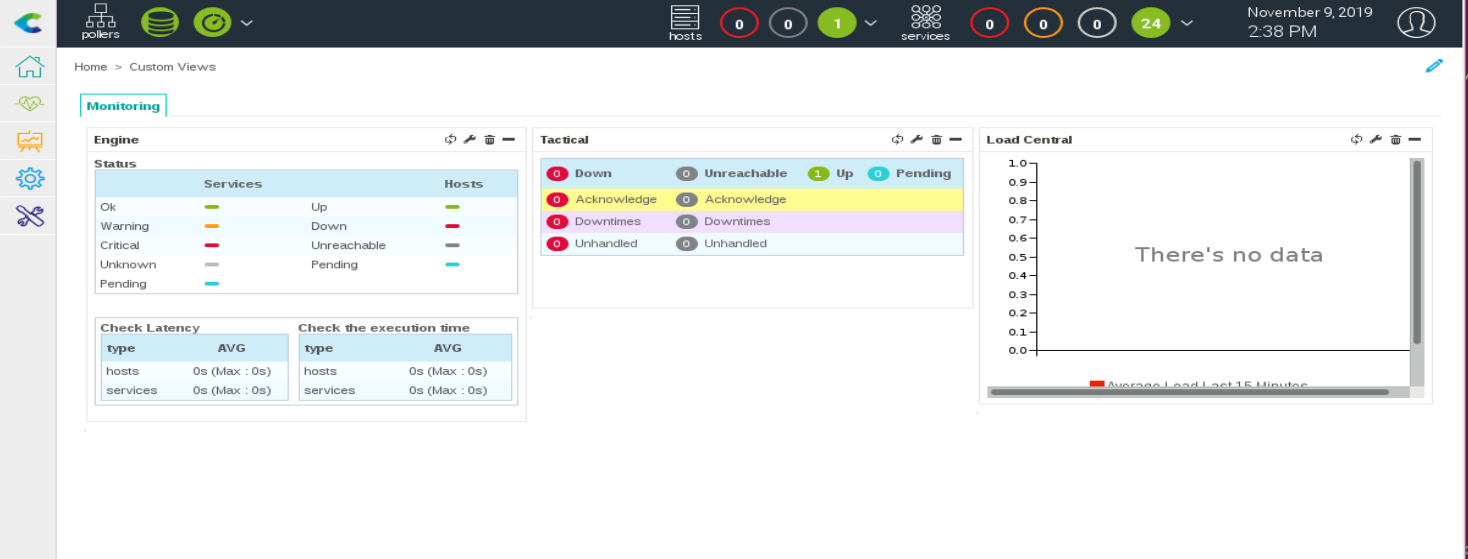Collapse the Load Central widget

coord(1415,140)
